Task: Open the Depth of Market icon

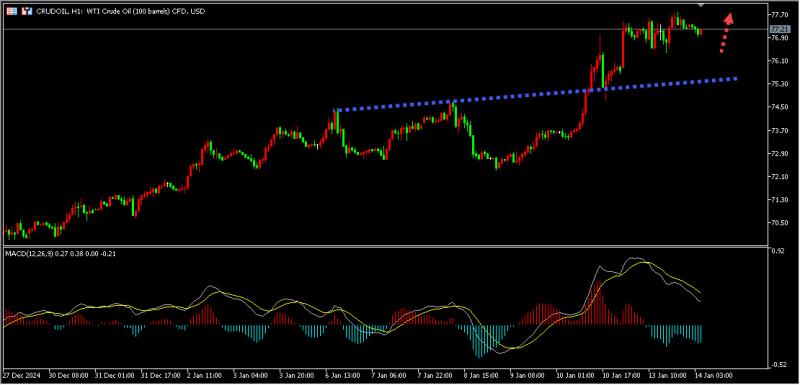Action: tap(11, 11)
